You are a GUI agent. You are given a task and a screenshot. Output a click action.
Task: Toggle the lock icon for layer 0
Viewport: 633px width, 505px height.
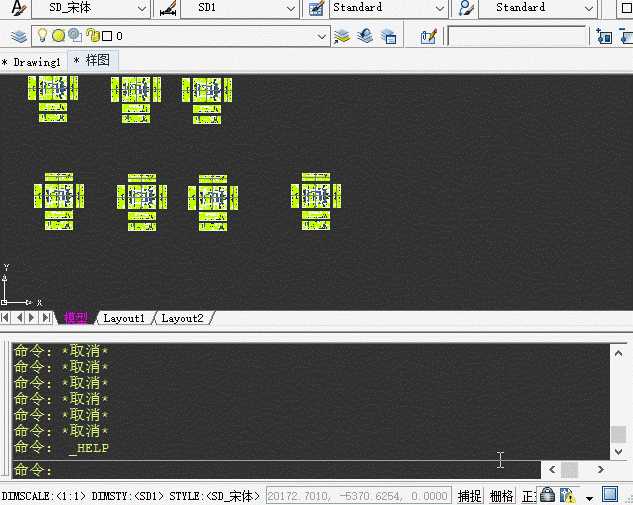(93, 36)
